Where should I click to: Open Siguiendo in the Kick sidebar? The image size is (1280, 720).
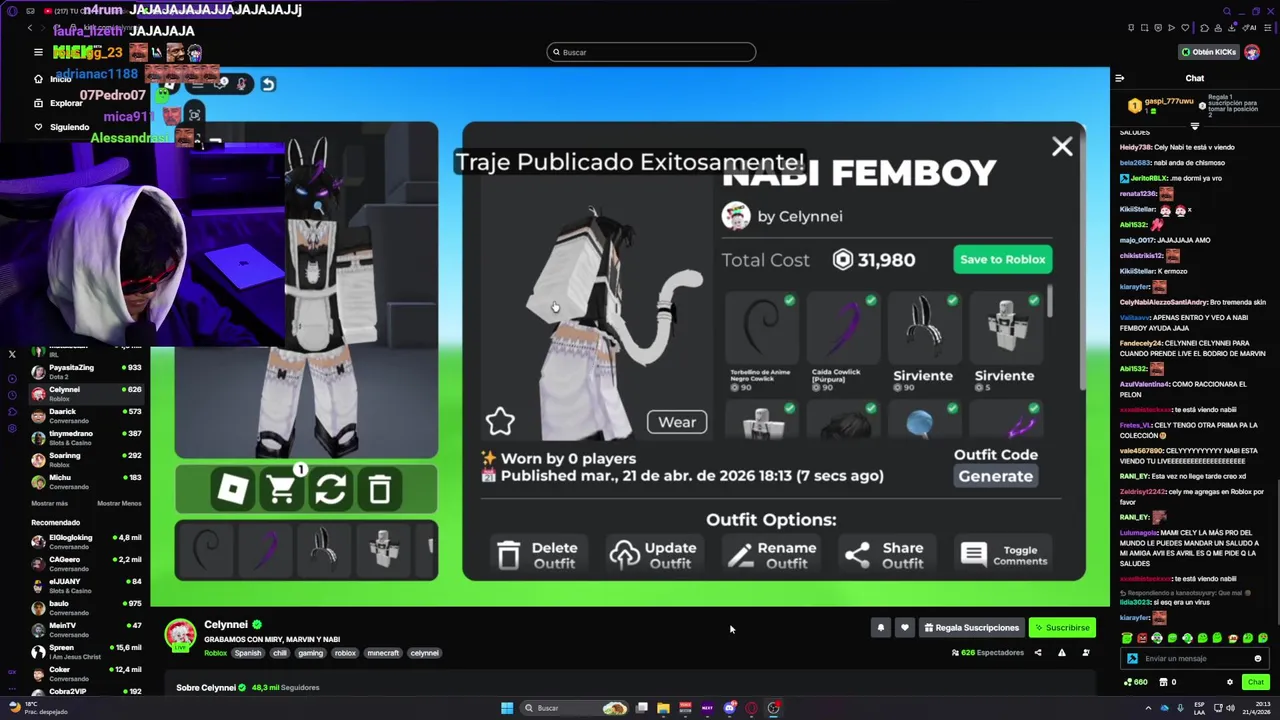(62, 127)
